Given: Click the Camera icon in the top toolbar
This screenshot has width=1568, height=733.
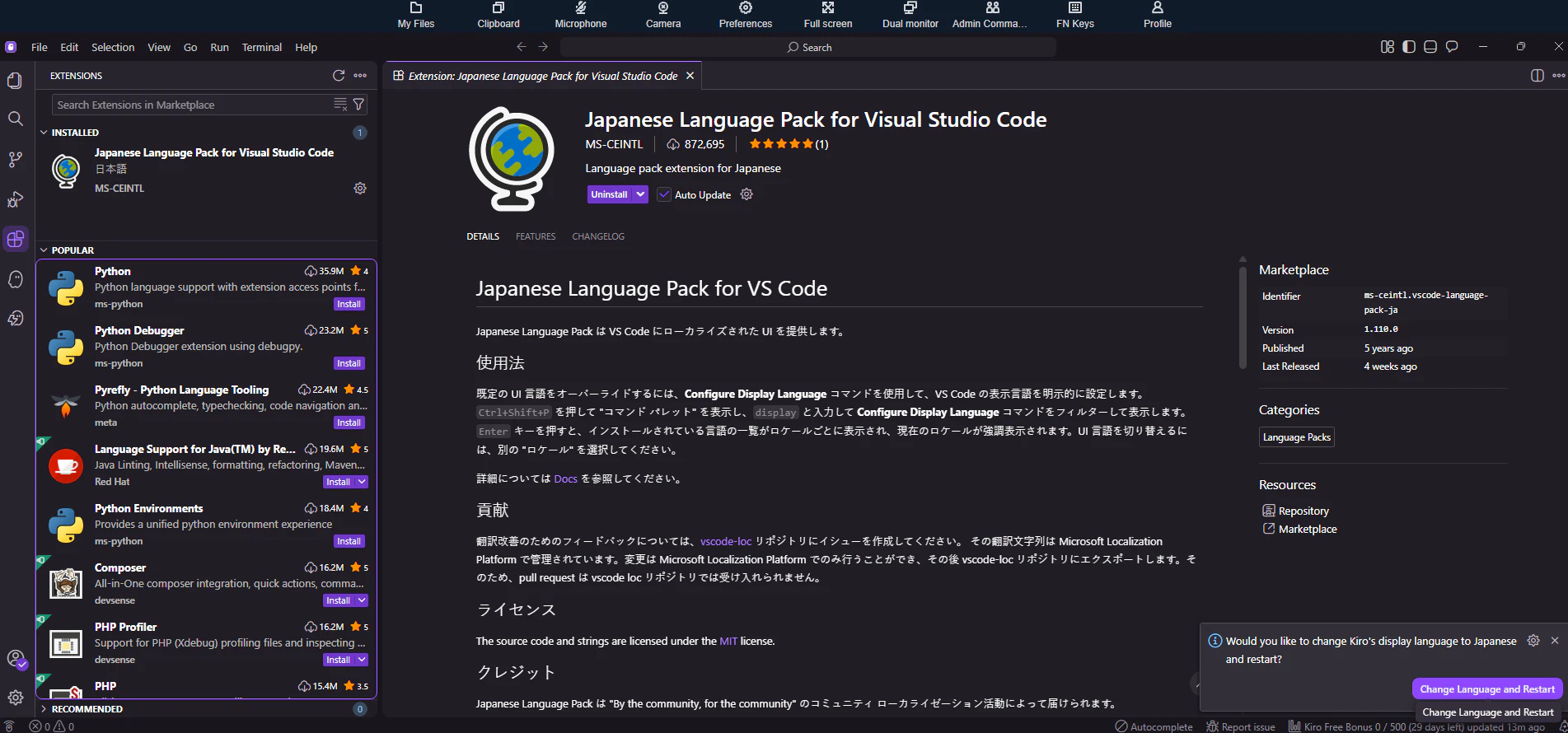Looking at the screenshot, I should [x=663, y=16].
